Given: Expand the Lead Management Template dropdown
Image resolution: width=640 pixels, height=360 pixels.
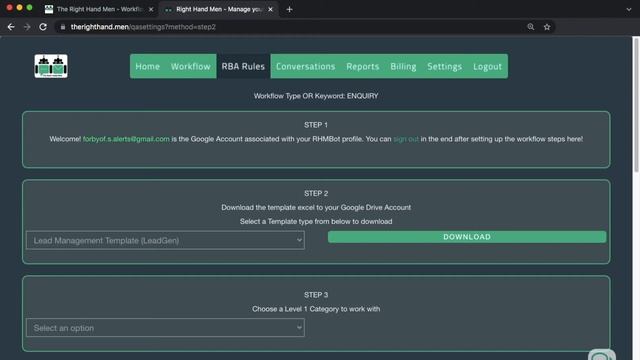Looking at the screenshot, I should click(x=165, y=240).
